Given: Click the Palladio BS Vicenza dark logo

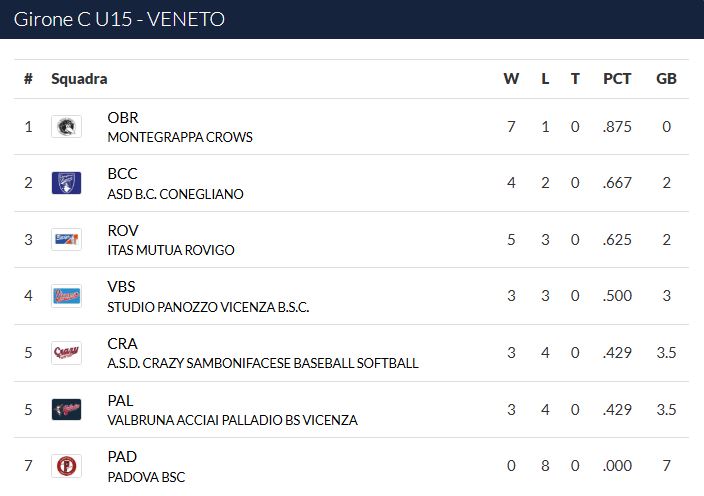Looking at the screenshot, I should coord(66,409).
